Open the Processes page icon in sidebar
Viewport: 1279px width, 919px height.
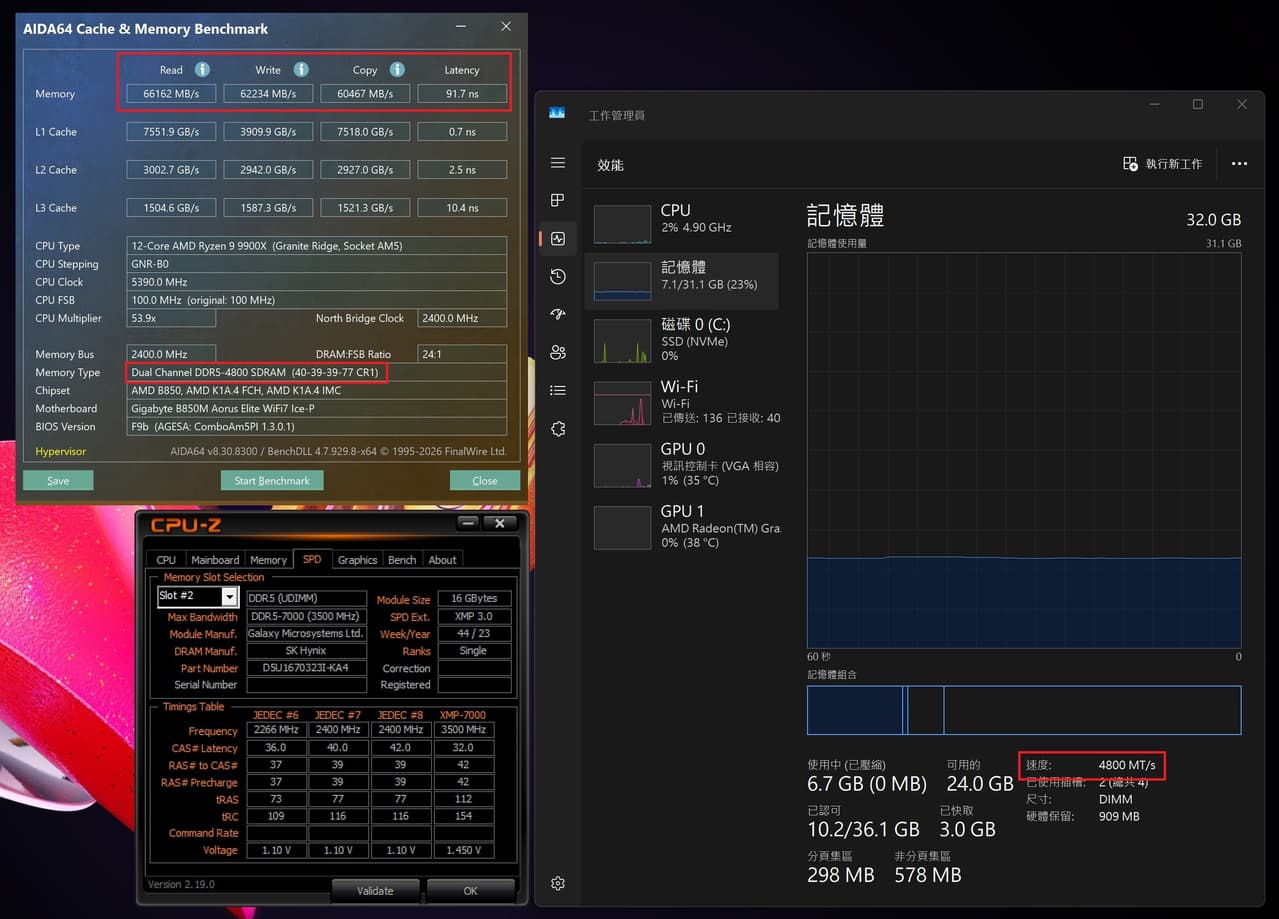(x=558, y=200)
